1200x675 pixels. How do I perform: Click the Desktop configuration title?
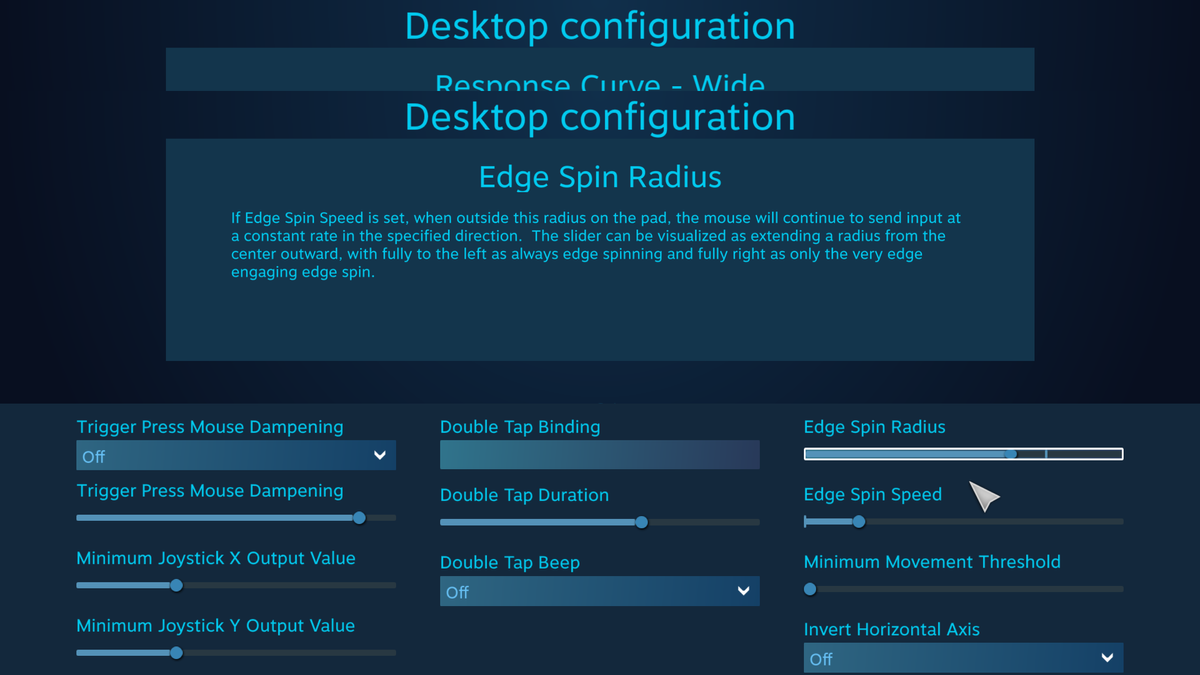click(x=599, y=117)
